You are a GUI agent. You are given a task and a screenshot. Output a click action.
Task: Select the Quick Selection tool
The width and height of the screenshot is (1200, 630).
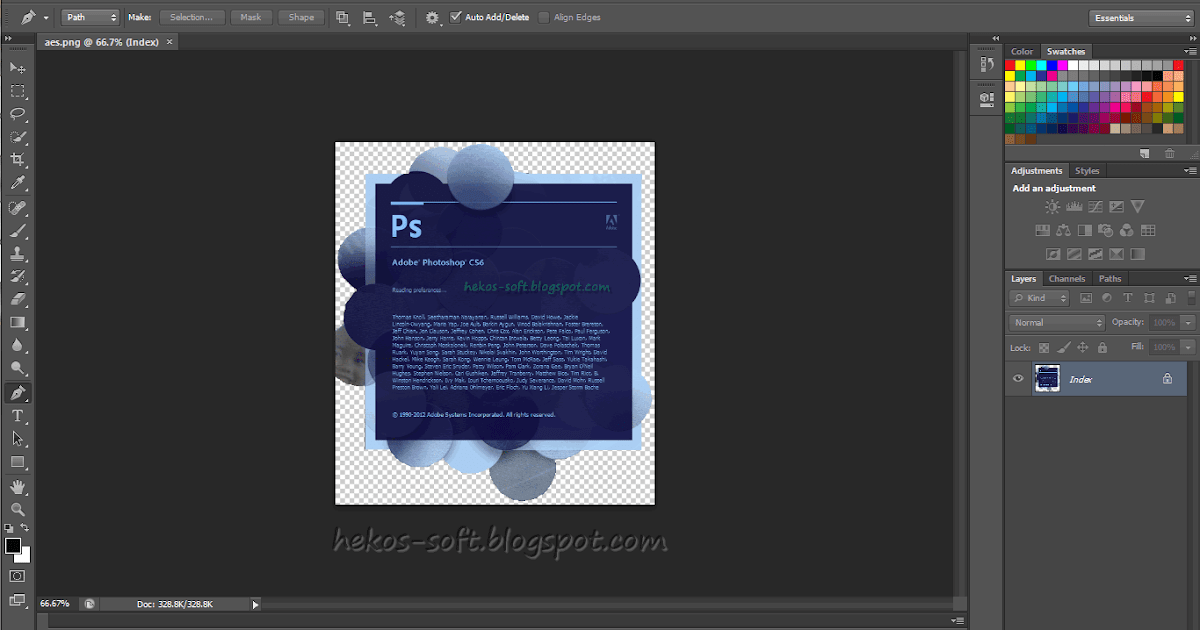pyautogui.click(x=18, y=136)
